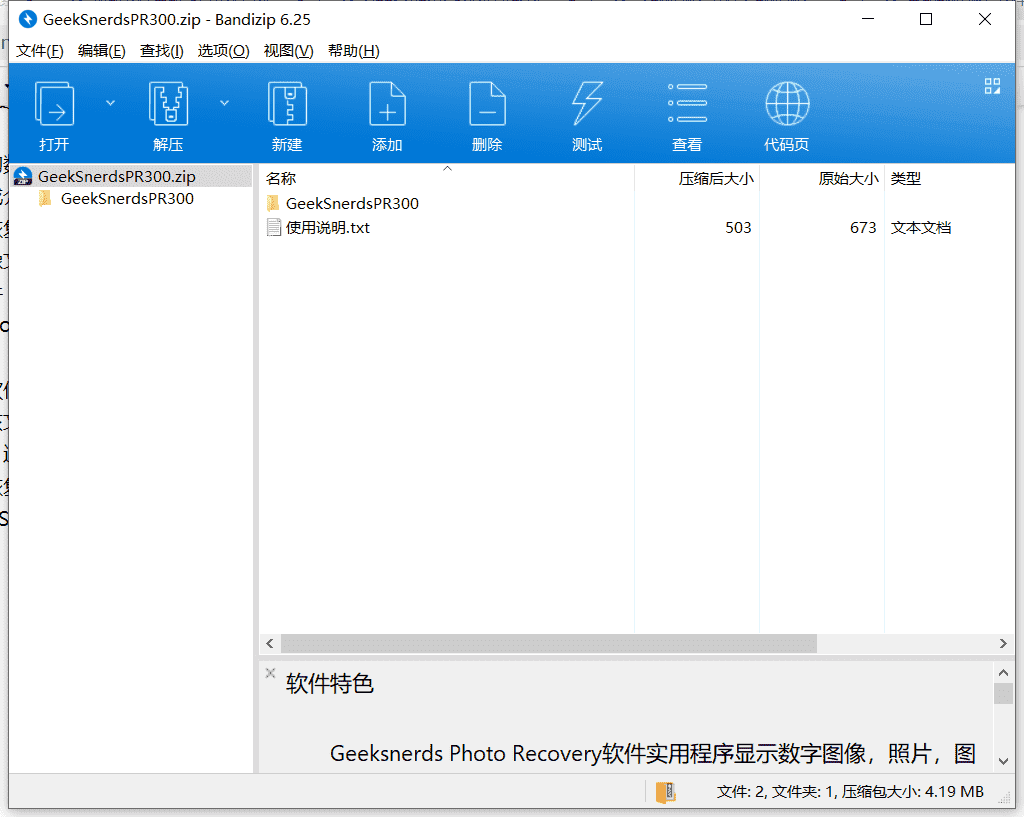Click the text file icon of 使用说明.txt
1024x817 pixels.
click(x=274, y=228)
